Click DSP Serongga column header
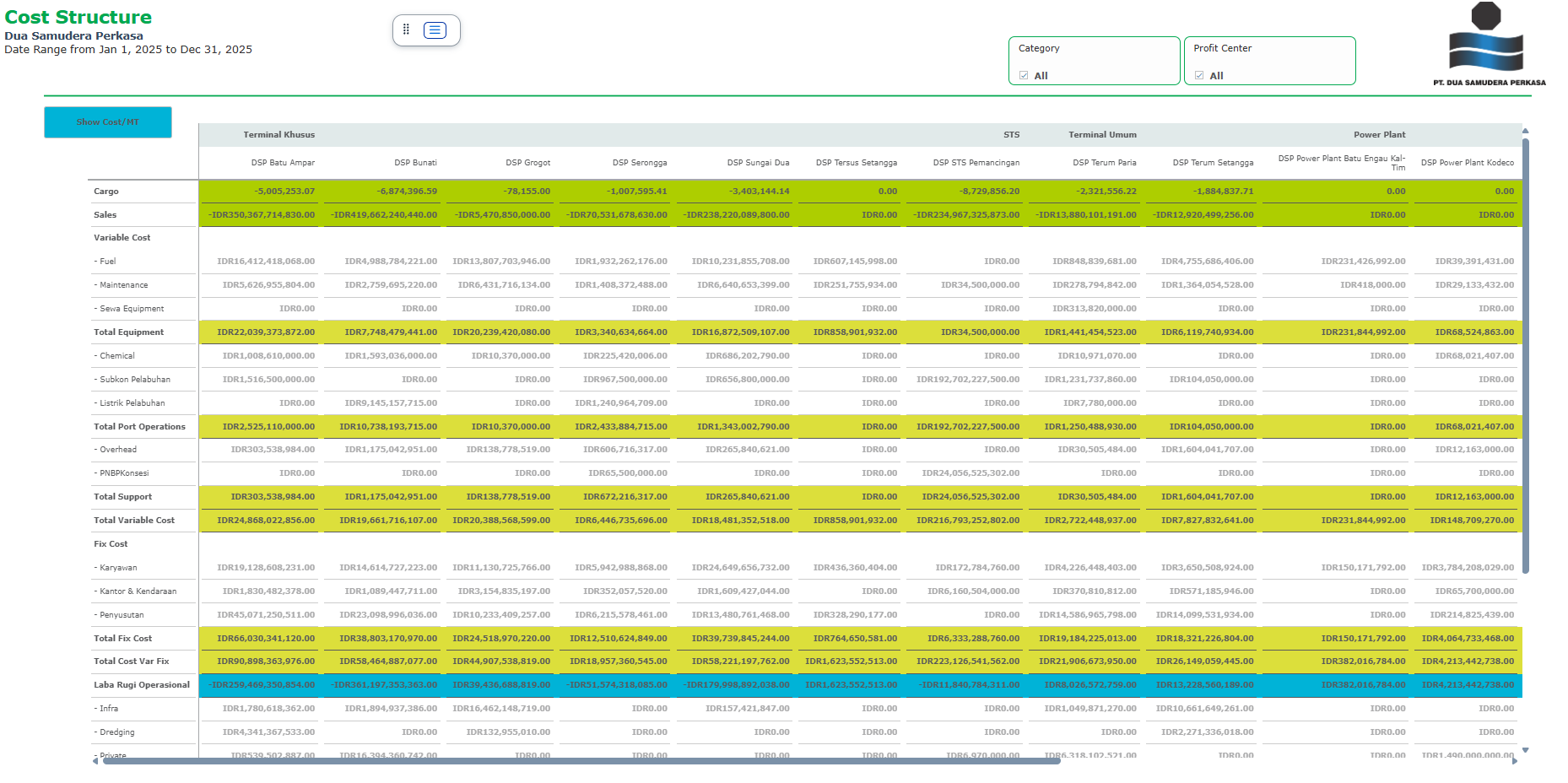This screenshot has height=783, width=1568. (x=640, y=163)
